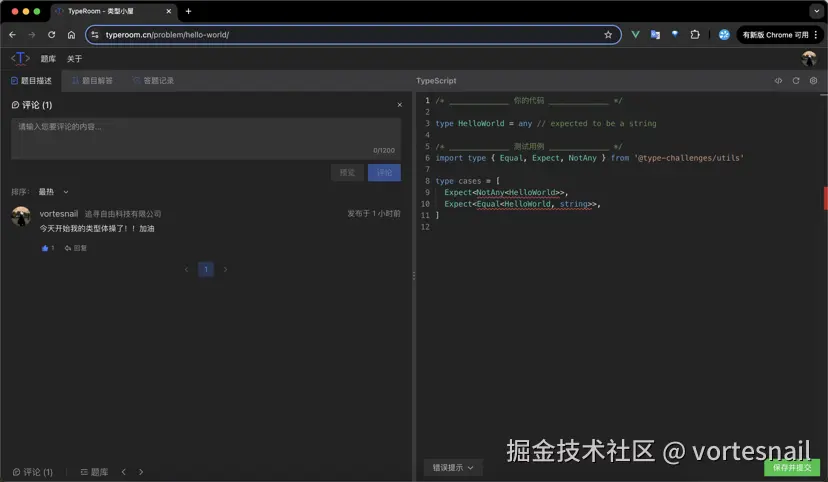
Task: Expand the 错误提示 panel at the bottom
Action: point(453,467)
